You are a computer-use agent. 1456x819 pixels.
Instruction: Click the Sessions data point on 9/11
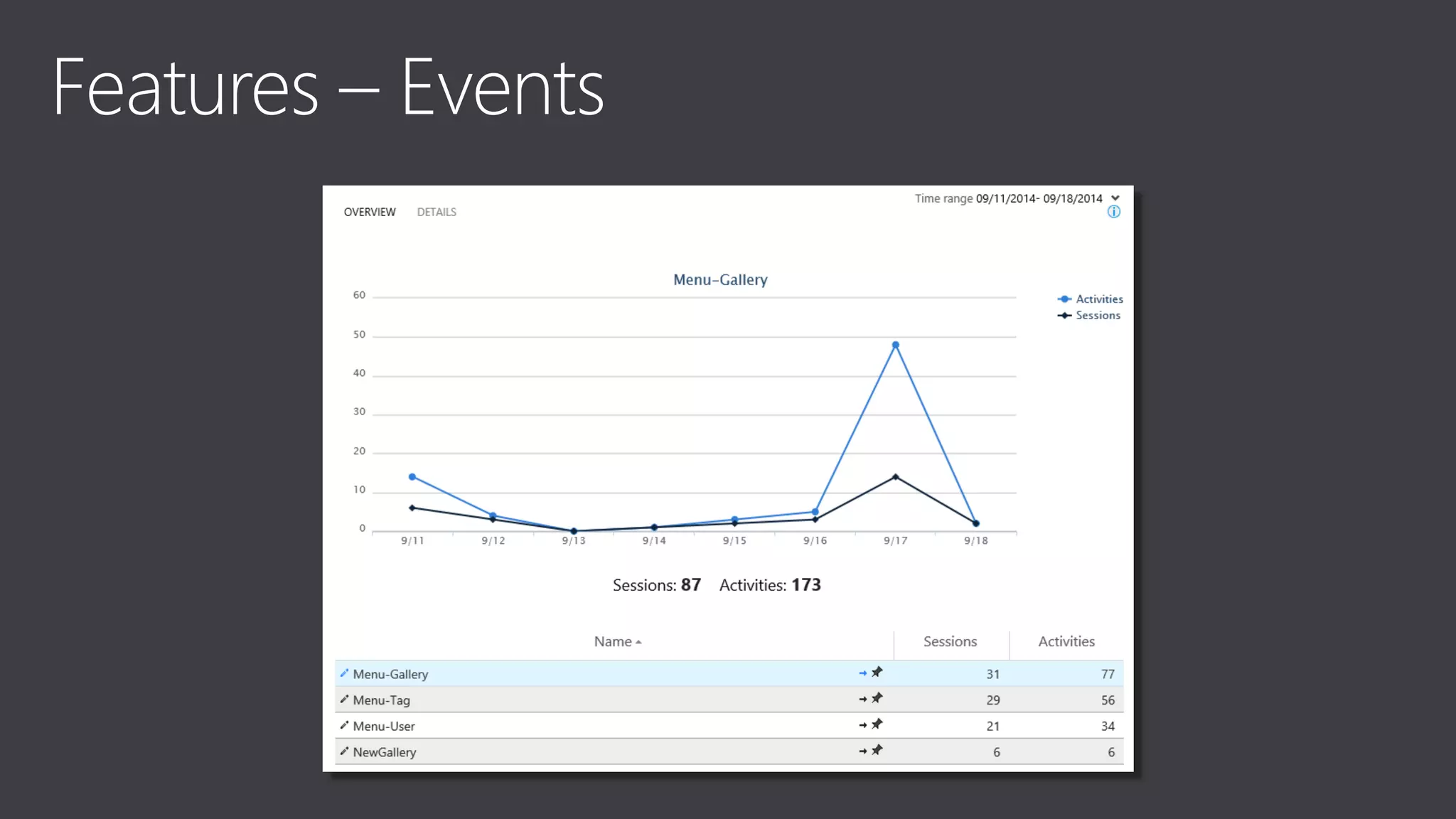tap(412, 508)
